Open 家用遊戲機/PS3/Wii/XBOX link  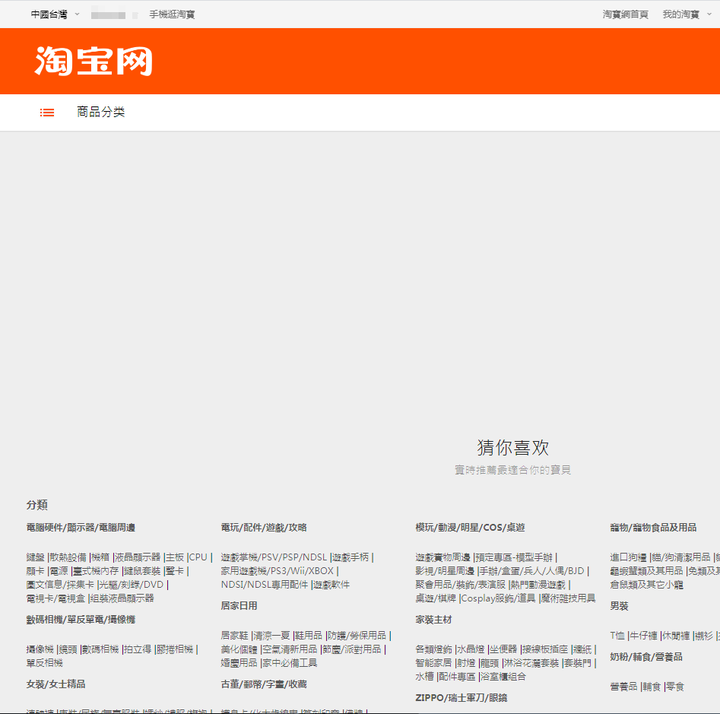277,571
